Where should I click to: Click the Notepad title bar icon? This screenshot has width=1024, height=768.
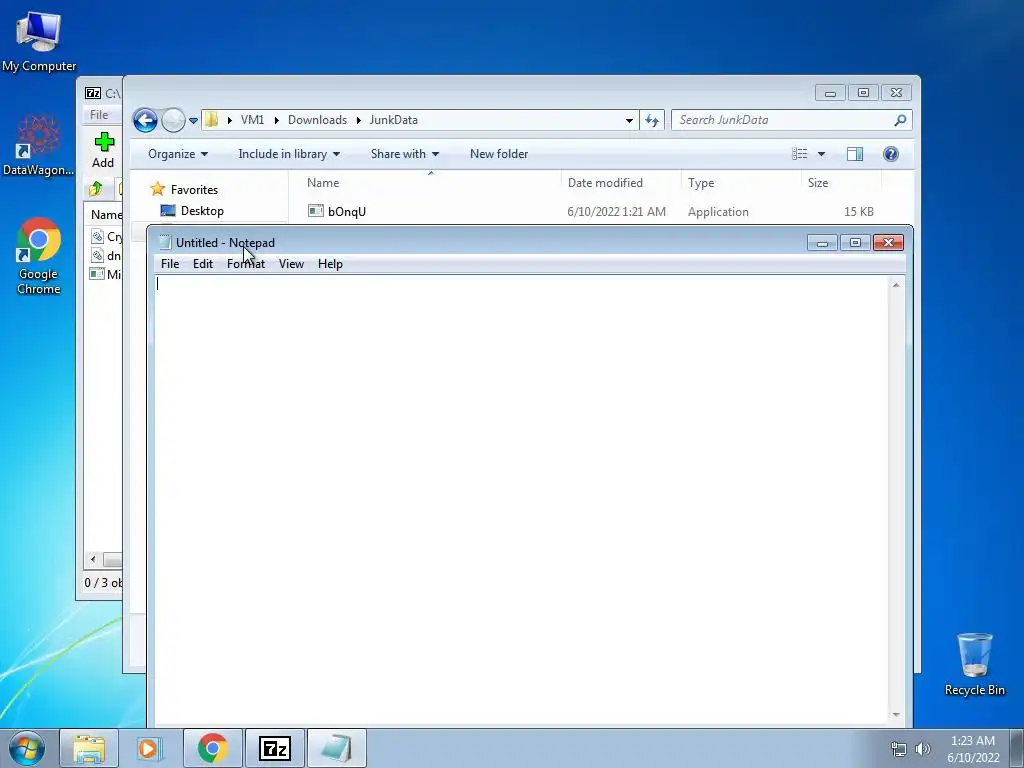(x=165, y=243)
